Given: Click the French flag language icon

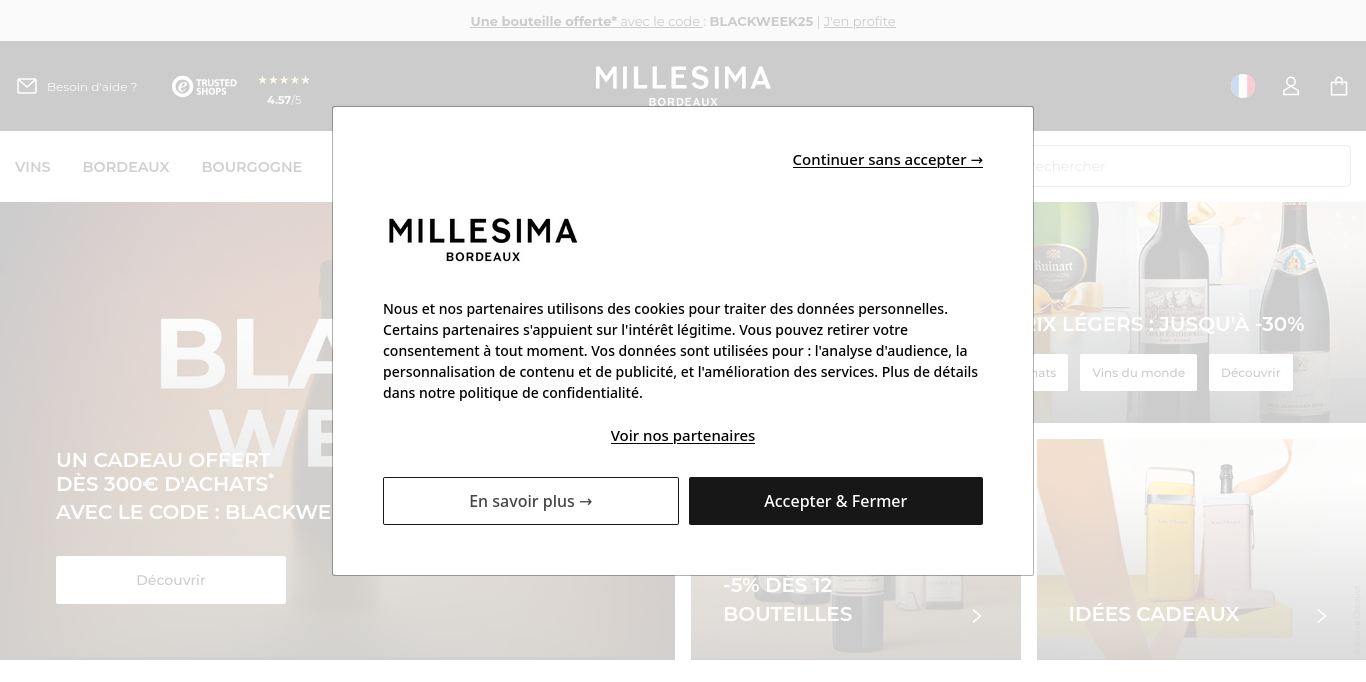Looking at the screenshot, I should [x=1243, y=86].
